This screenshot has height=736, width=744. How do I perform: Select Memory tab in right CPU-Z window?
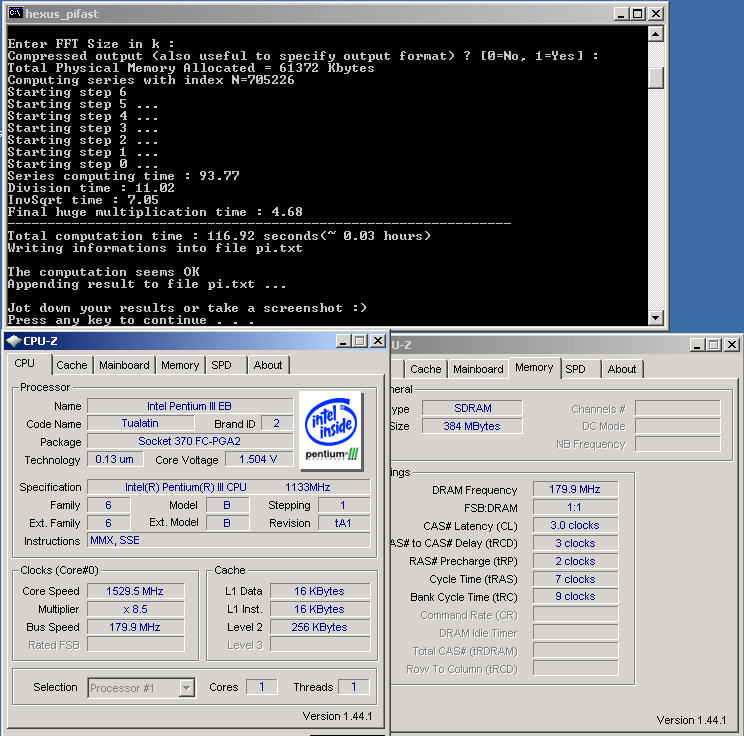(x=534, y=367)
